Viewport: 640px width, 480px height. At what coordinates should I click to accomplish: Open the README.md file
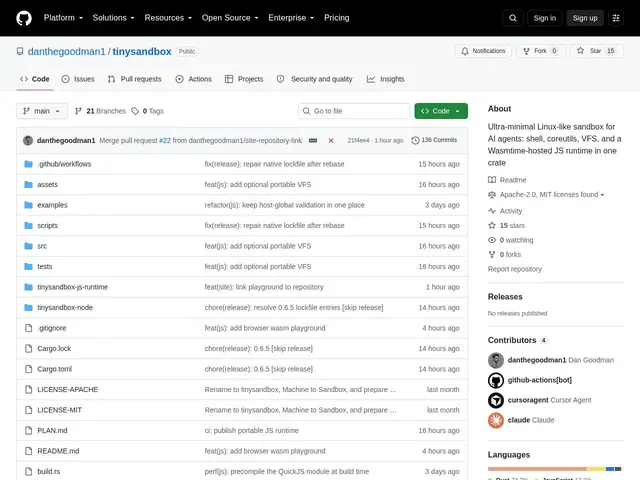point(58,451)
